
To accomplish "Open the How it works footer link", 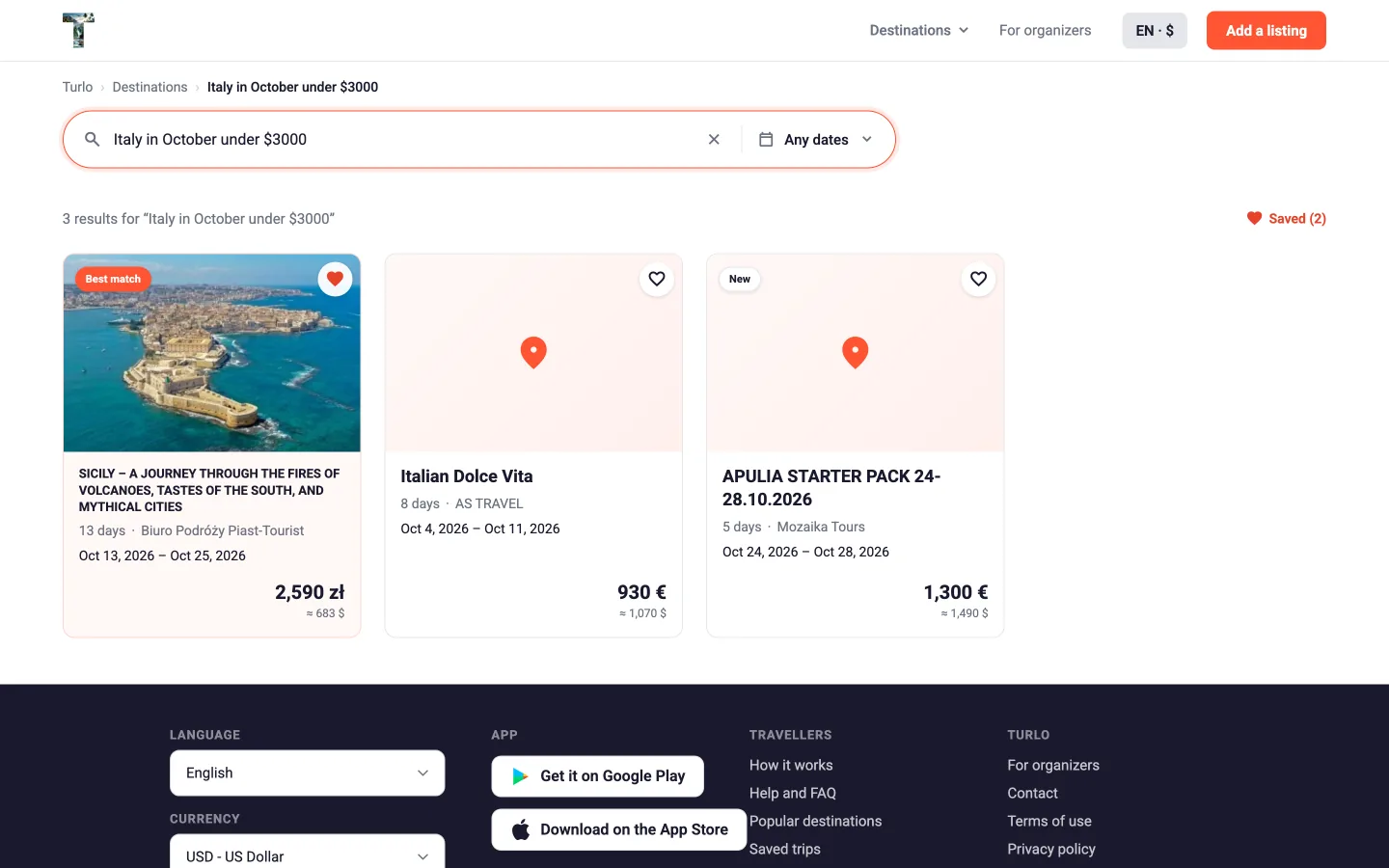I will pyautogui.click(x=791, y=765).
